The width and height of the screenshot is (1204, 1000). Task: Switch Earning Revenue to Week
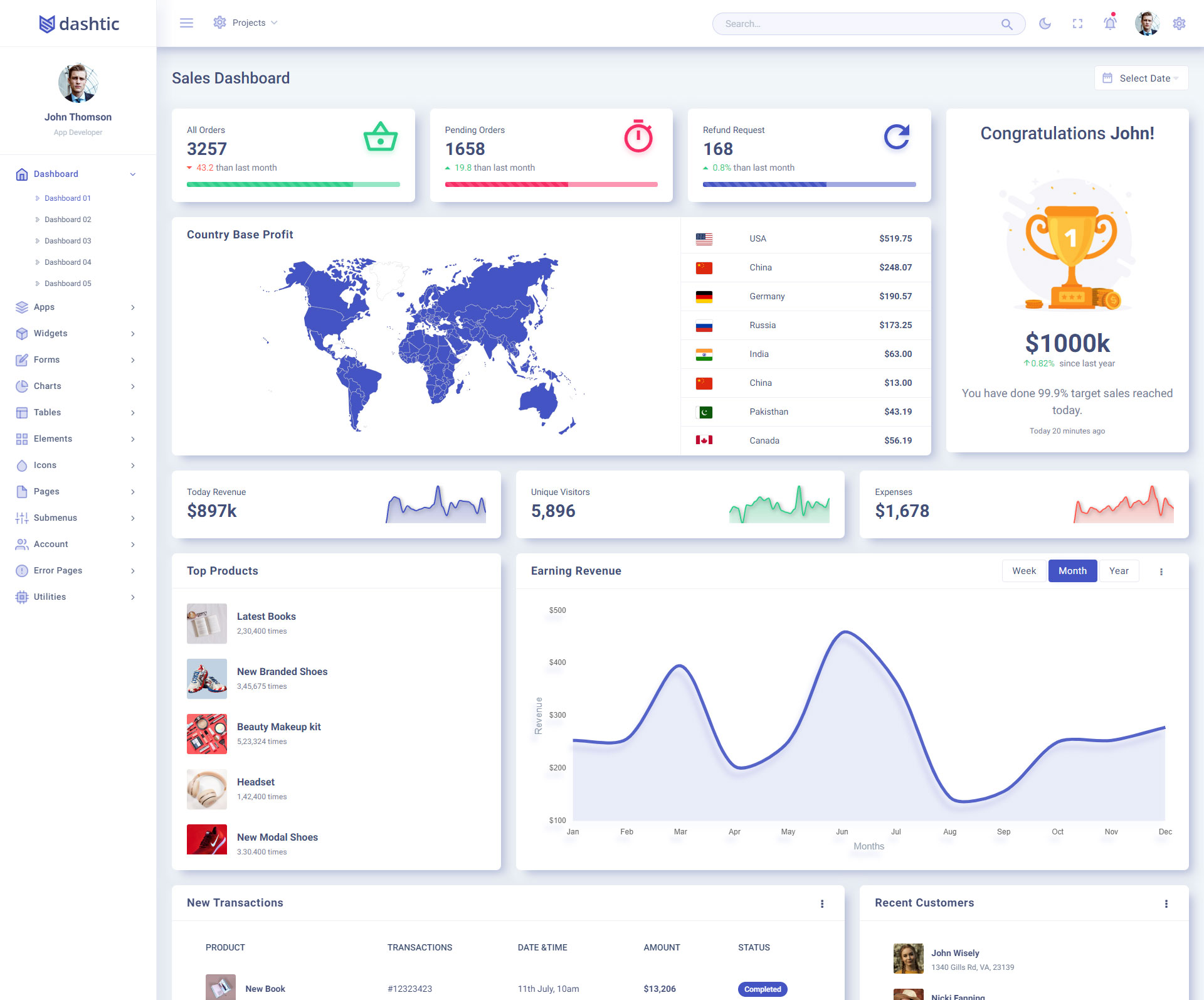coord(1023,571)
